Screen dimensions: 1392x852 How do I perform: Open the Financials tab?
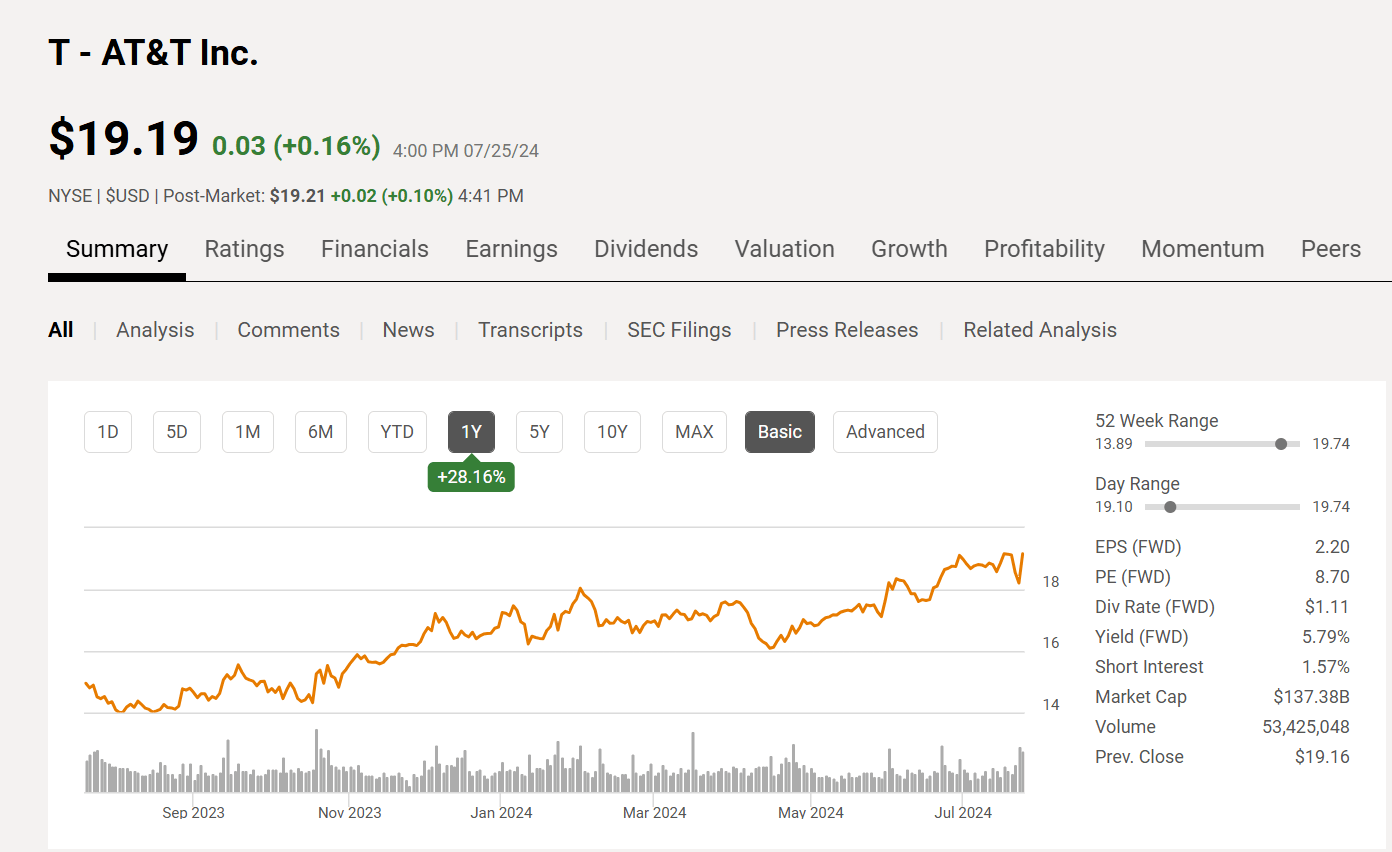click(x=374, y=249)
